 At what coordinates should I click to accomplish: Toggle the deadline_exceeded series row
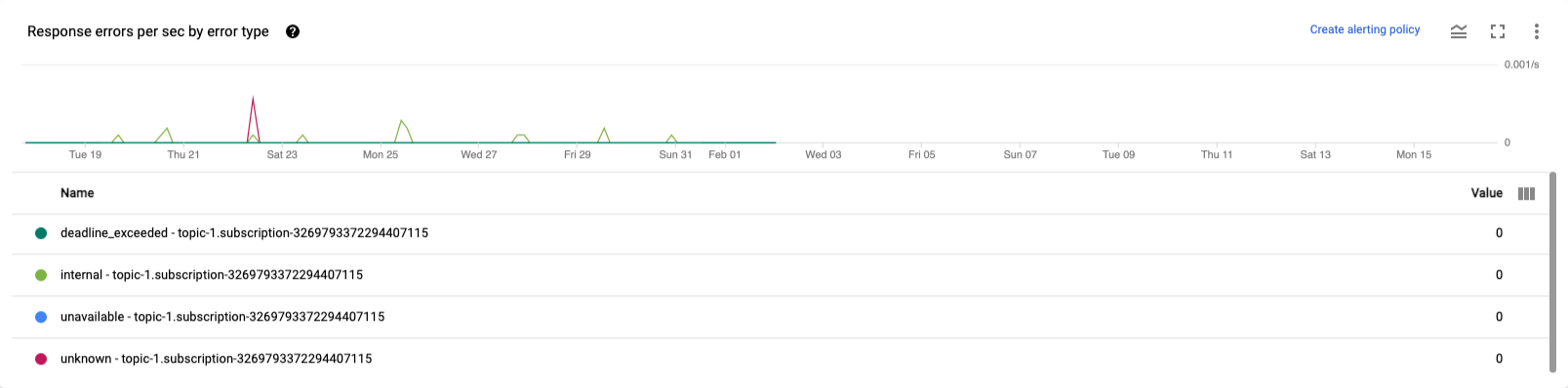[x=779, y=233]
